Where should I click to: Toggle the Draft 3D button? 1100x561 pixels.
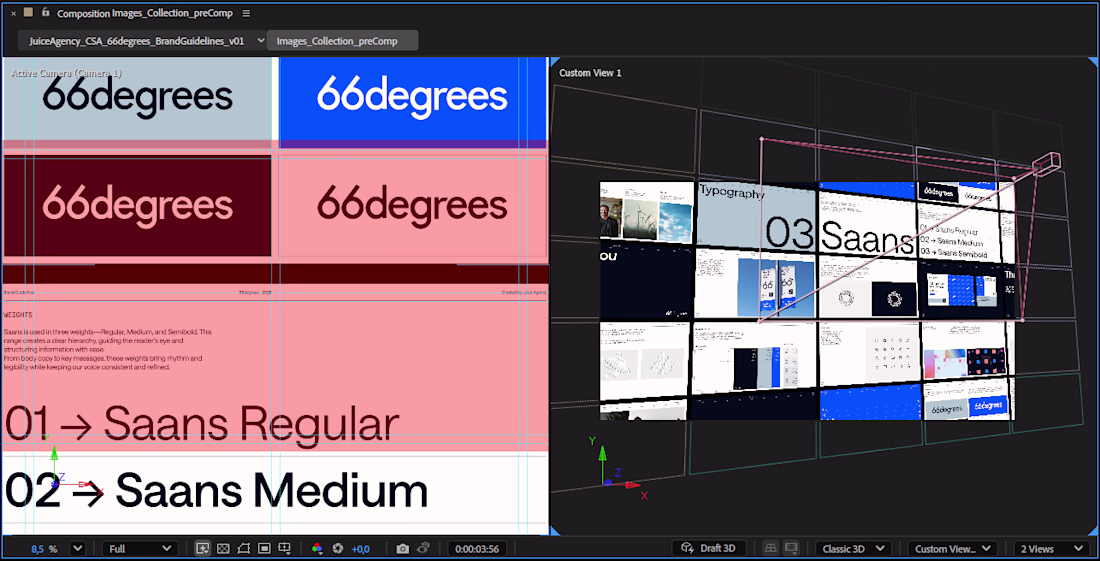(709, 548)
